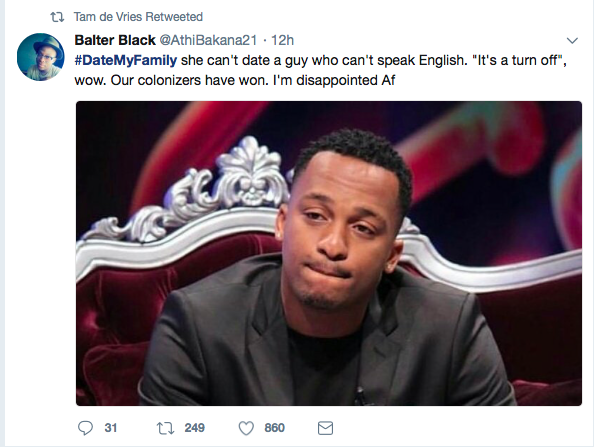
Task: Expand the tweet options chevron menu
Action: (572, 40)
